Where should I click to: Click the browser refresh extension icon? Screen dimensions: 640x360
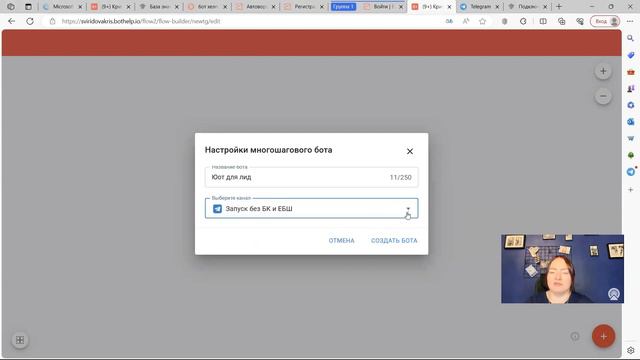(523, 21)
